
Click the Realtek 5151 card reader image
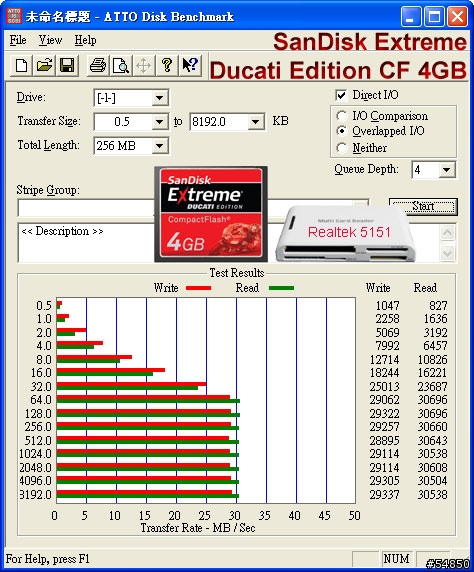coord(346,233)
